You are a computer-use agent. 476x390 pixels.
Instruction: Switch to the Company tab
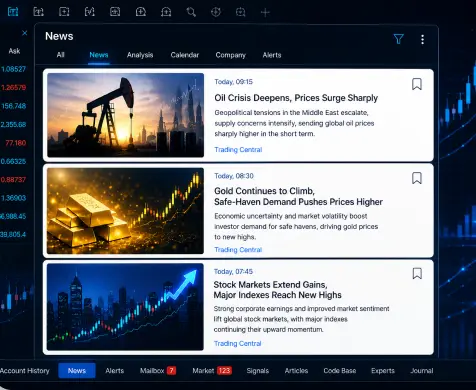point(230,55)
